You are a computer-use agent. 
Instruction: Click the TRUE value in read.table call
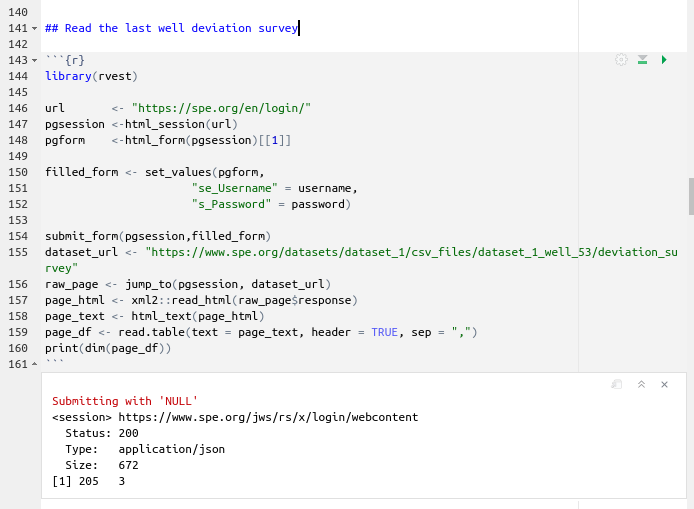(x=384, y=332)
